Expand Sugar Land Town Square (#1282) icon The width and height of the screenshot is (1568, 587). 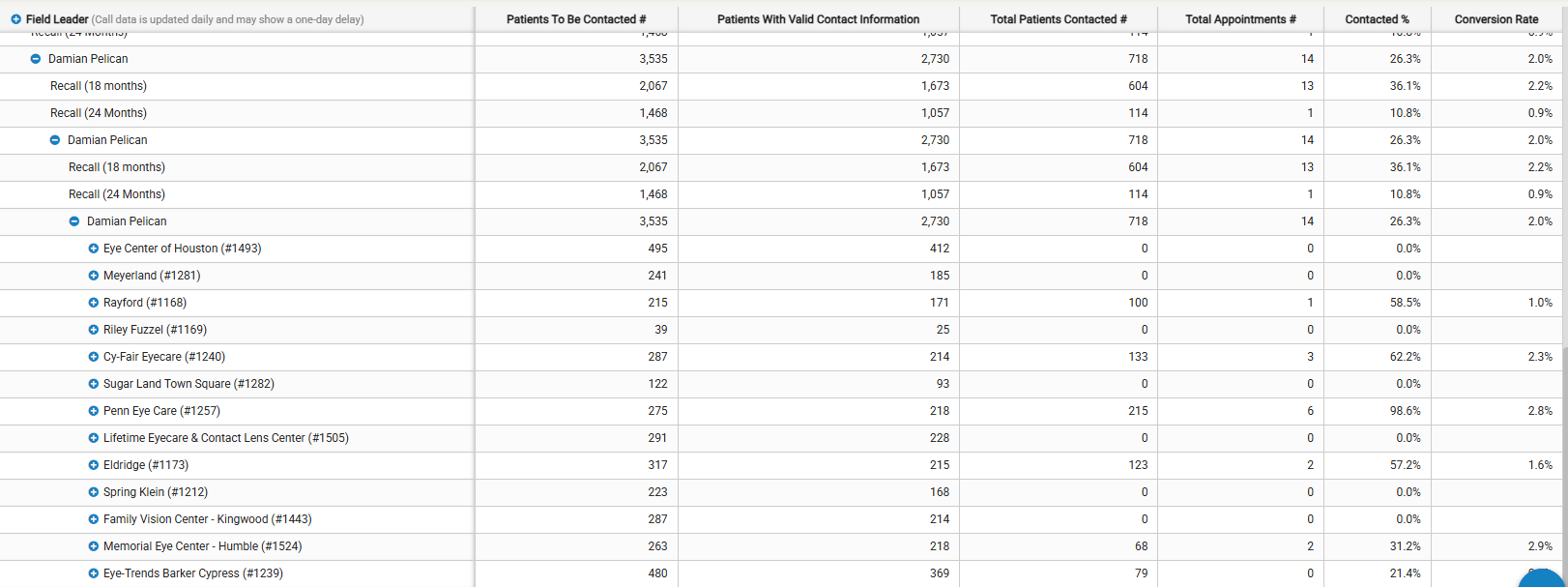[x=93, y=384]
